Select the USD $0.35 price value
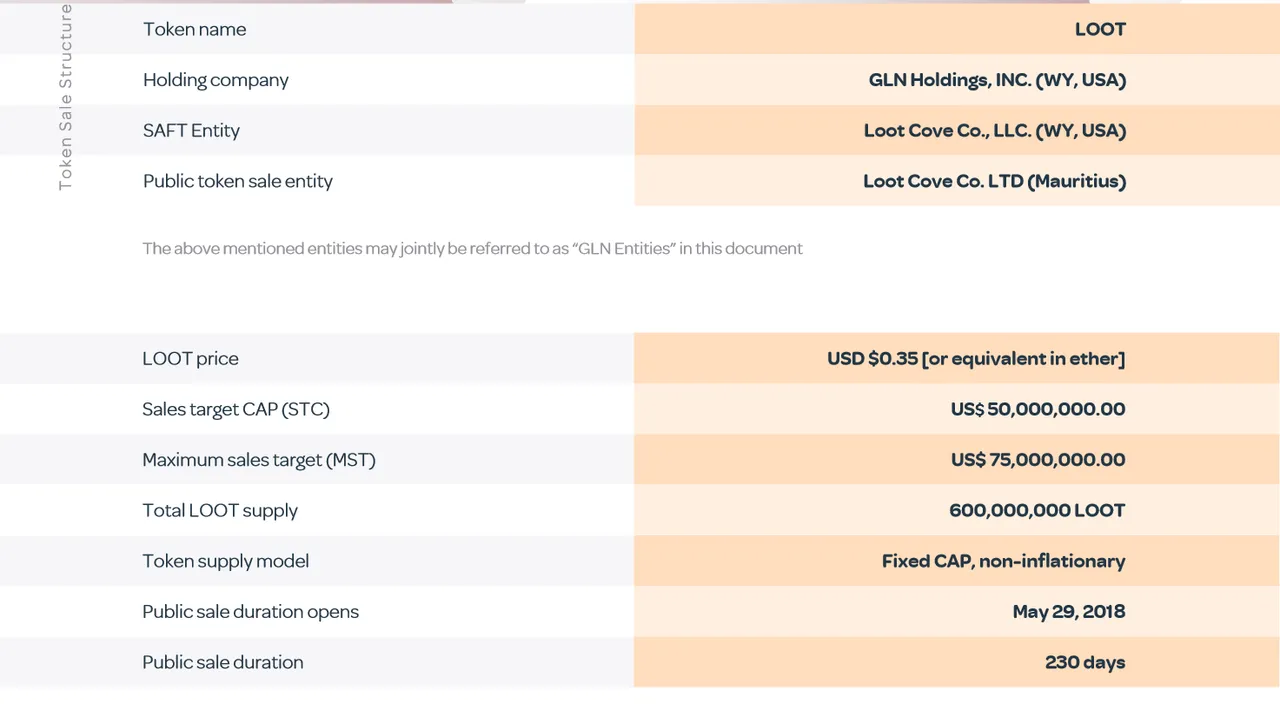This screenshot has width=1280, height=705. pyautogui.click(x=976, y=358)
